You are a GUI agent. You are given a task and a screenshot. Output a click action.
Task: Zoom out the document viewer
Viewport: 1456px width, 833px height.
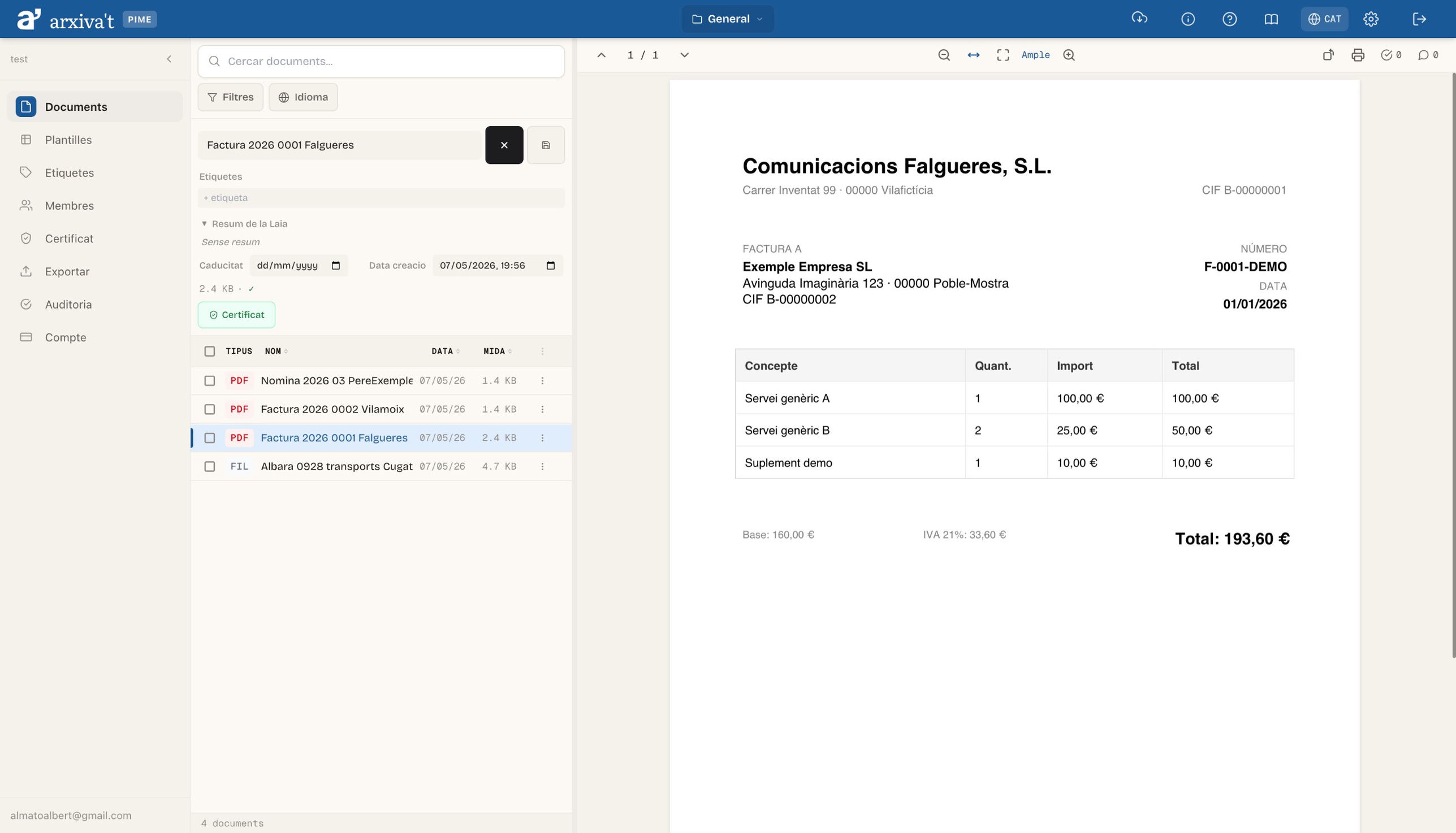(x=944, y=55)
